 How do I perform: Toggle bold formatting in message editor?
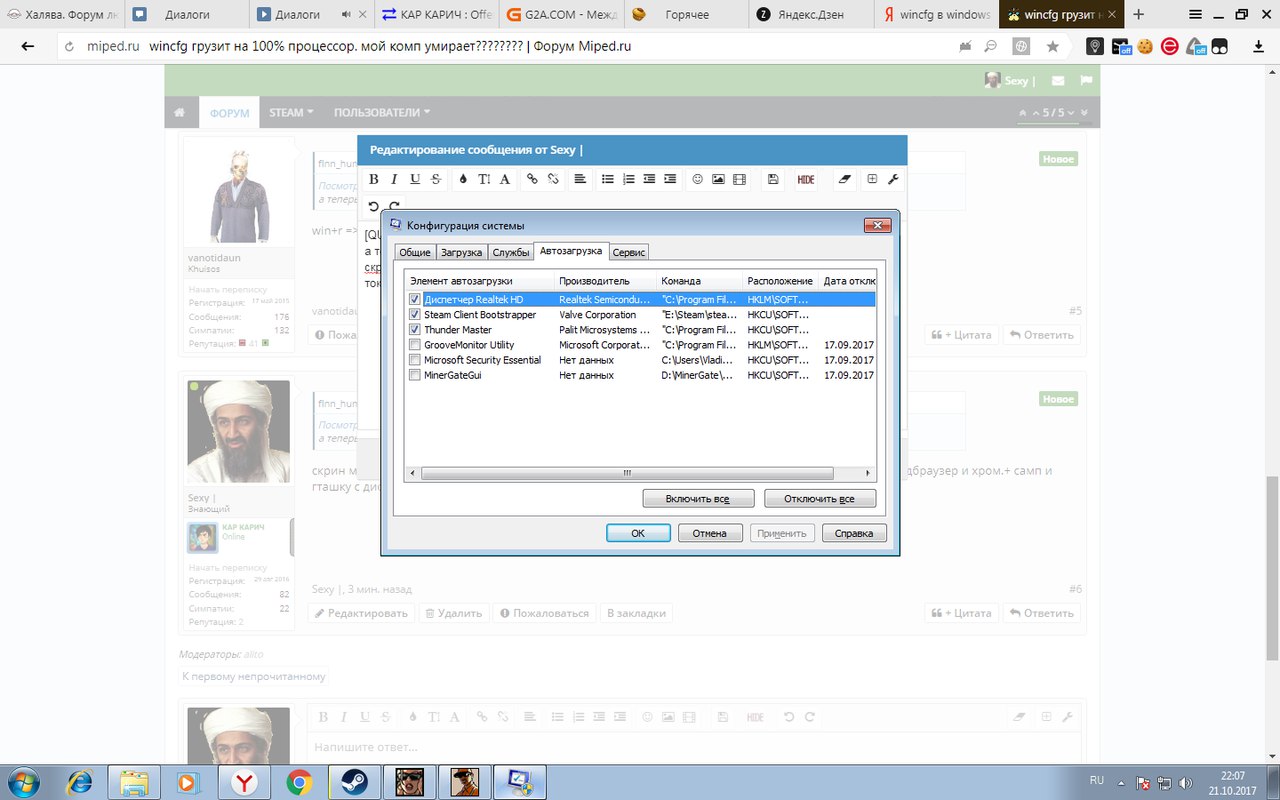pyautogui.click(x=373, y=179)
